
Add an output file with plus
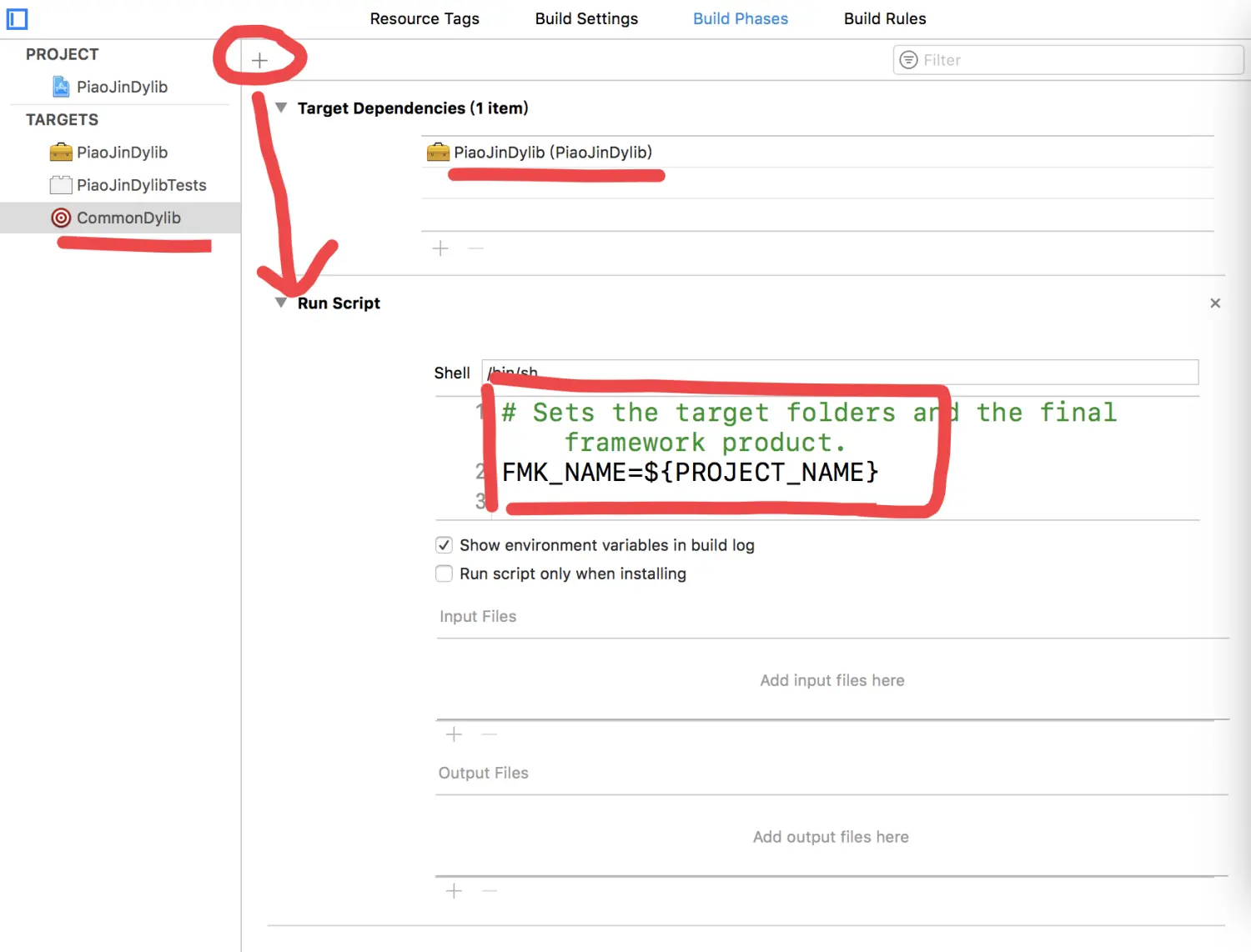click(454, 891)
